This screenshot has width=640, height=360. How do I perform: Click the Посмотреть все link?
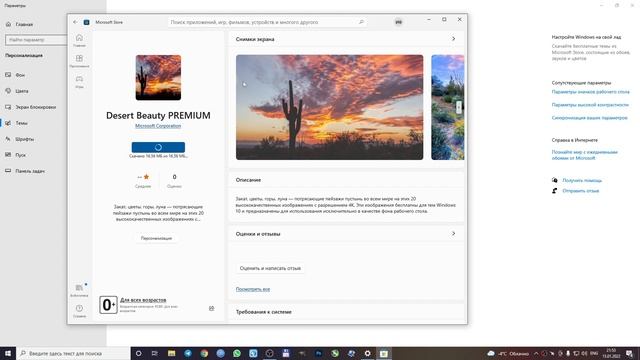point(253,289)
